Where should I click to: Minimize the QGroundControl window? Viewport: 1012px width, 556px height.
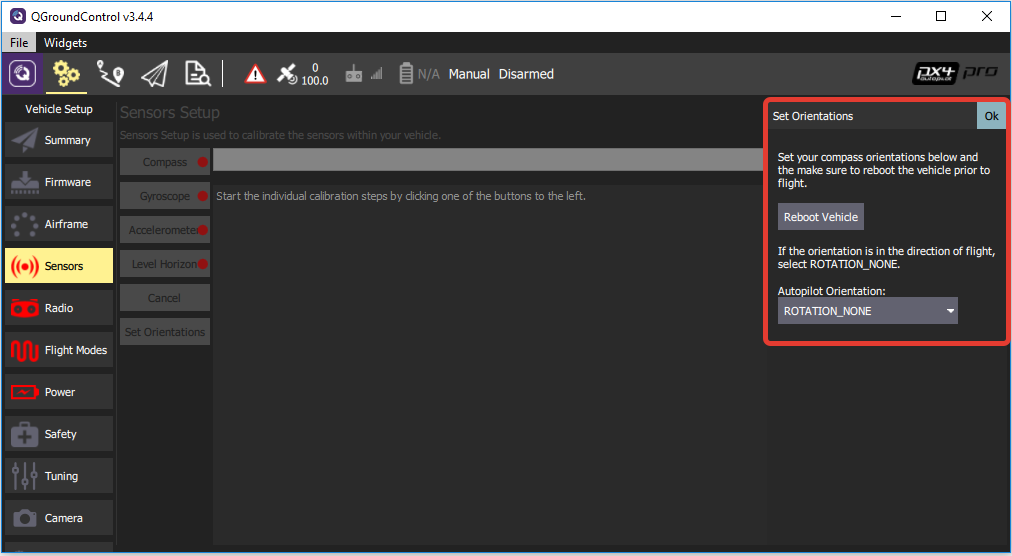tap(896, 16)
